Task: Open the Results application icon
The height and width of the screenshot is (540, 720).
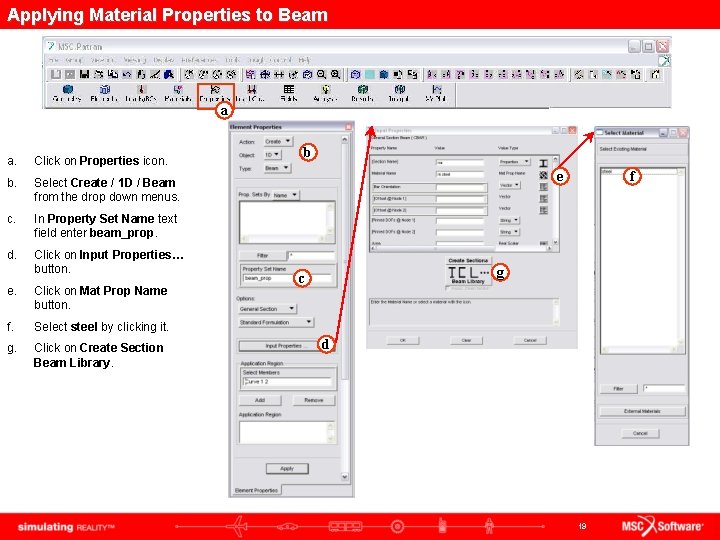Action: pos(362,93)
